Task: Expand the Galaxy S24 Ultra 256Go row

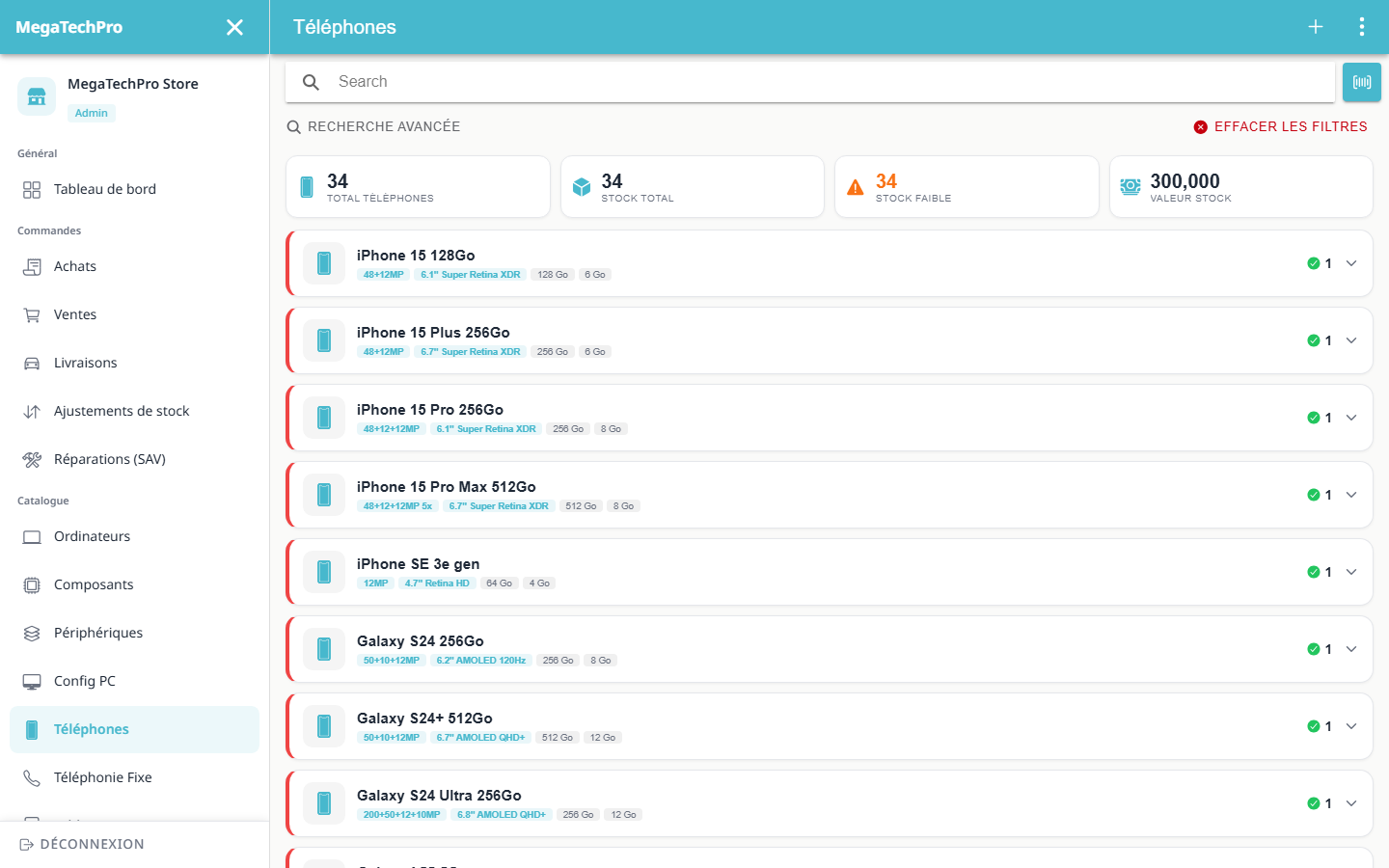Action: [1351, 803]
